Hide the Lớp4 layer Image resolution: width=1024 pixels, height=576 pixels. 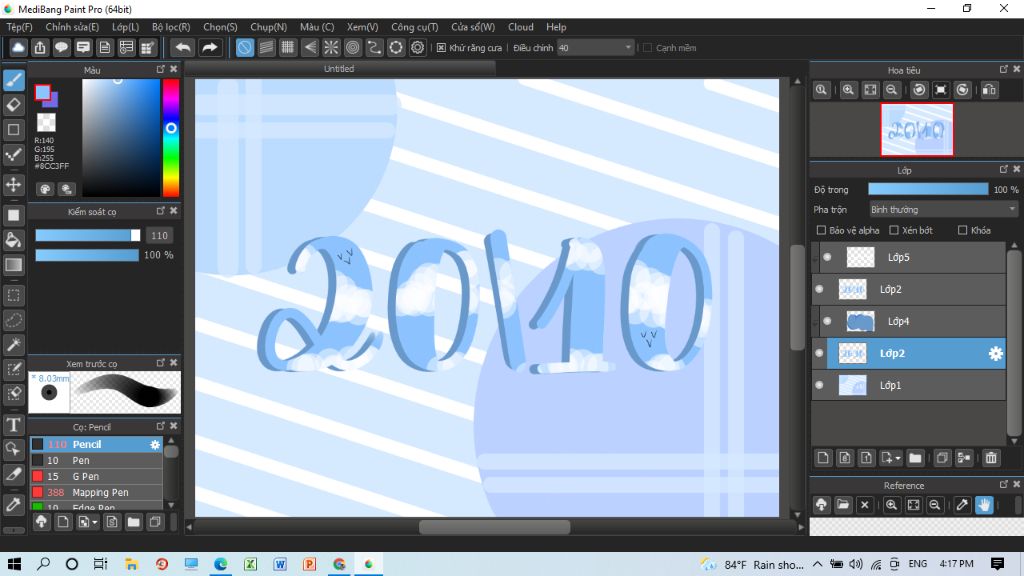tap(827, 321)
